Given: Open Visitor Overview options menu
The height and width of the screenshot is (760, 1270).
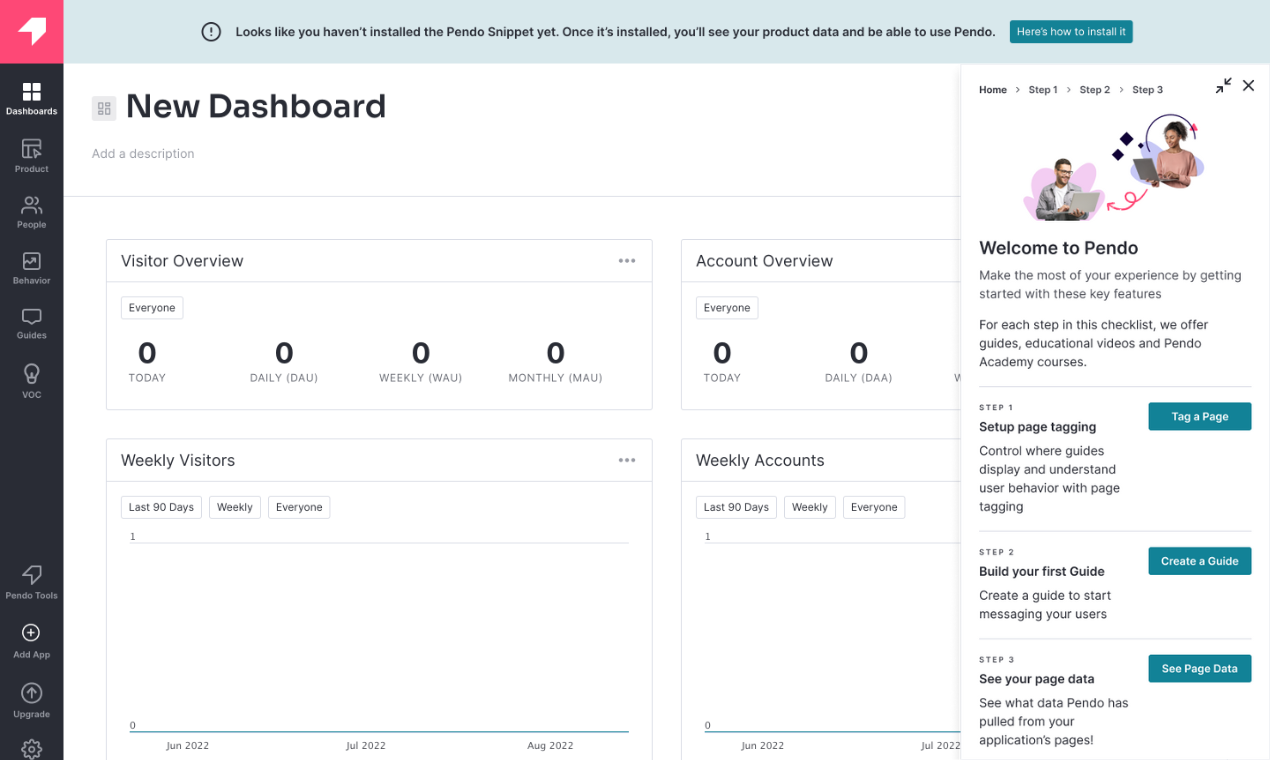Looking at the screenshot, I should [627, 261].
